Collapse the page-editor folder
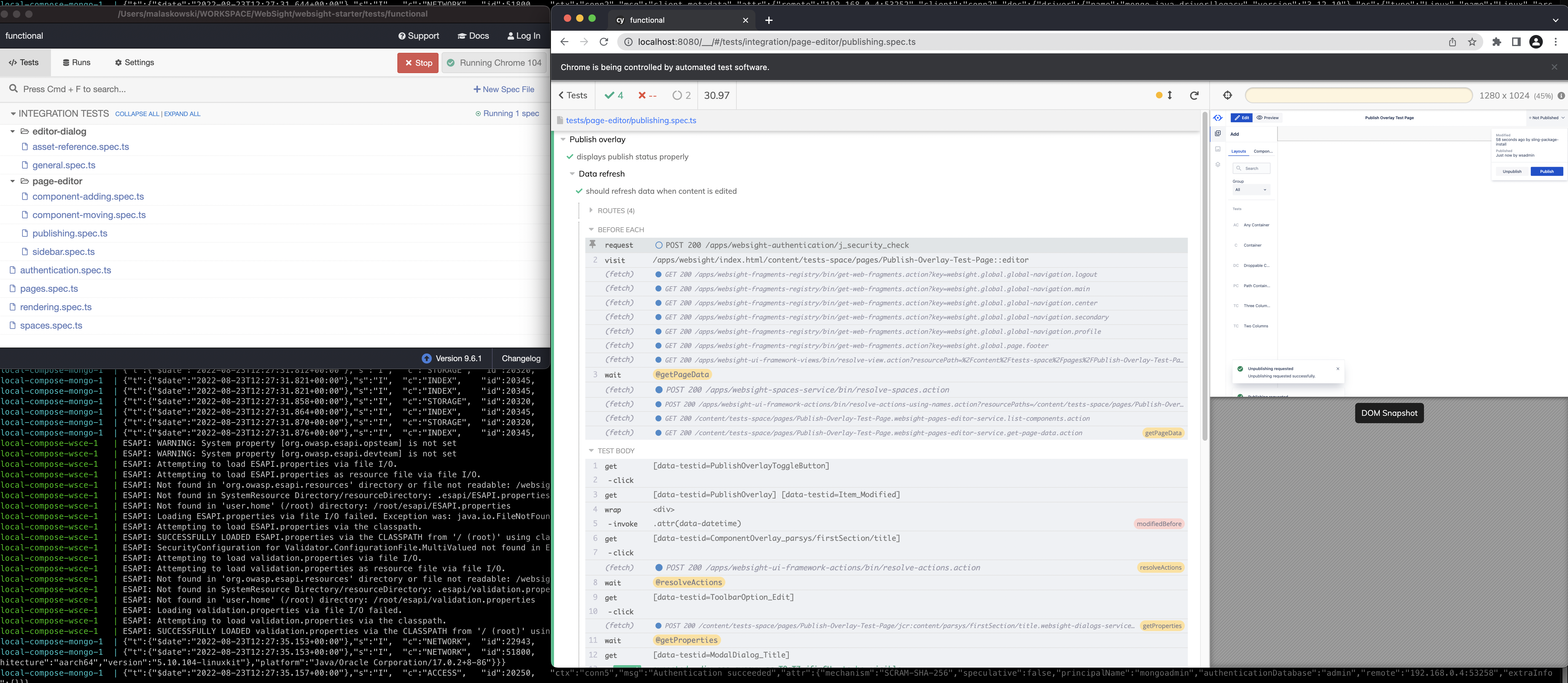This screenshot has width=1568, height=683. coord(12,181)
